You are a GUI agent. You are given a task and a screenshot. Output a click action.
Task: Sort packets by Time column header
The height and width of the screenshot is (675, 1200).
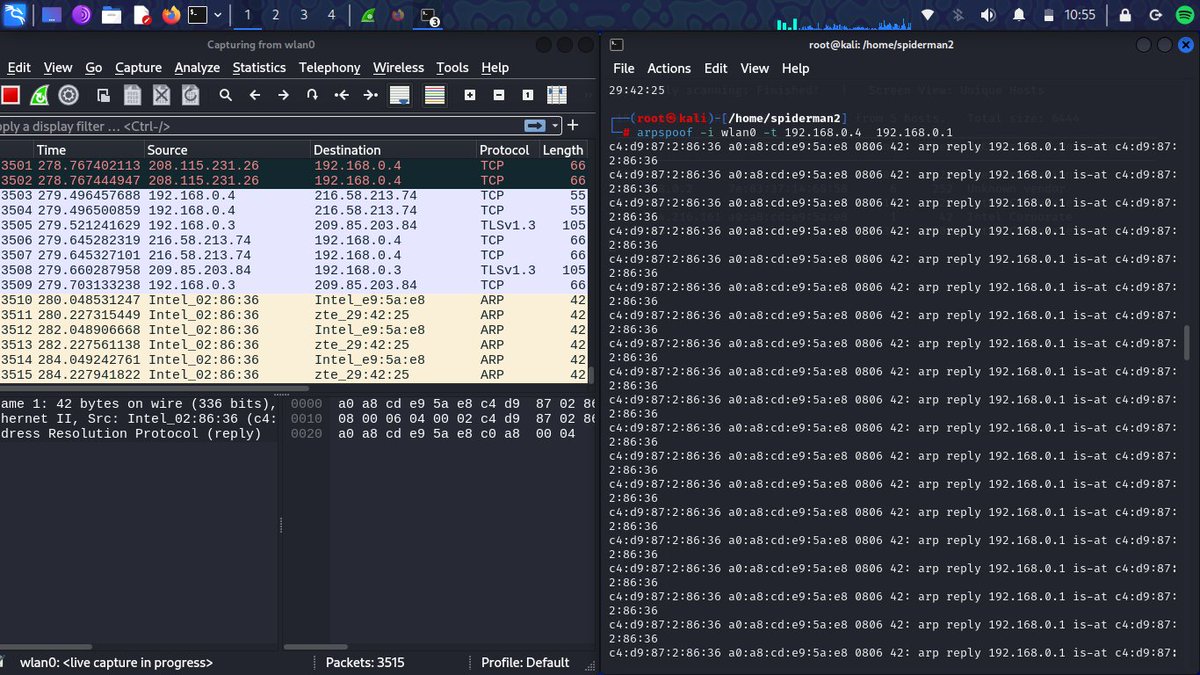pyautogui.click(x=88, y=150)
